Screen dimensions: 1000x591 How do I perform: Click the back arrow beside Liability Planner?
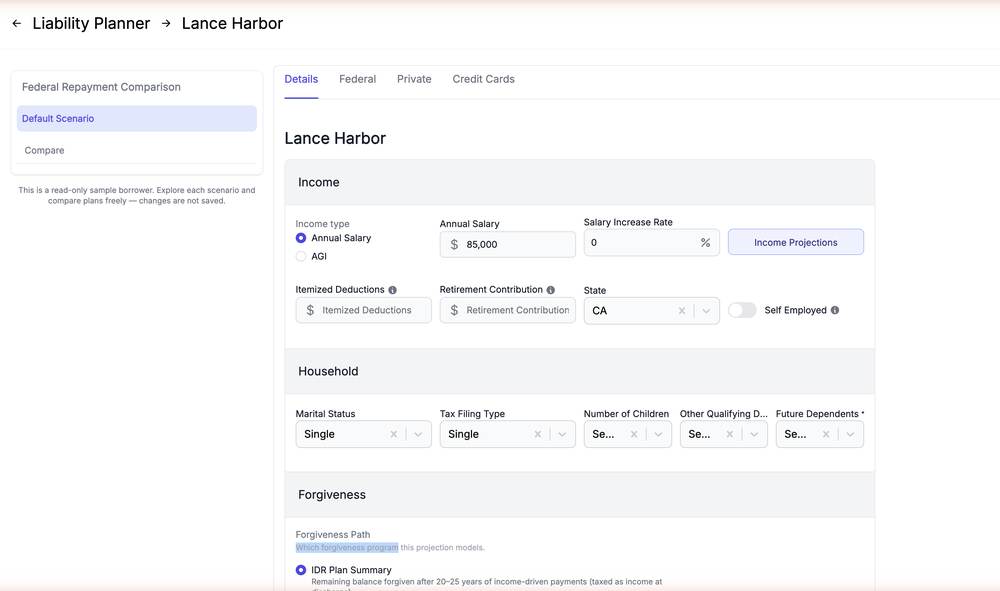17,24
